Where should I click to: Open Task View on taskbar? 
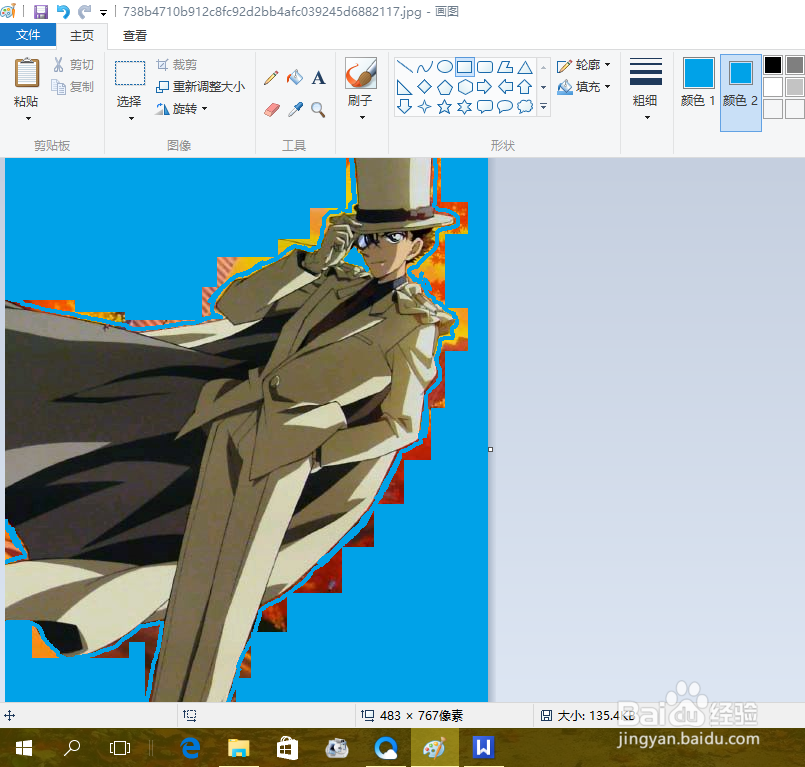[120, 747]
